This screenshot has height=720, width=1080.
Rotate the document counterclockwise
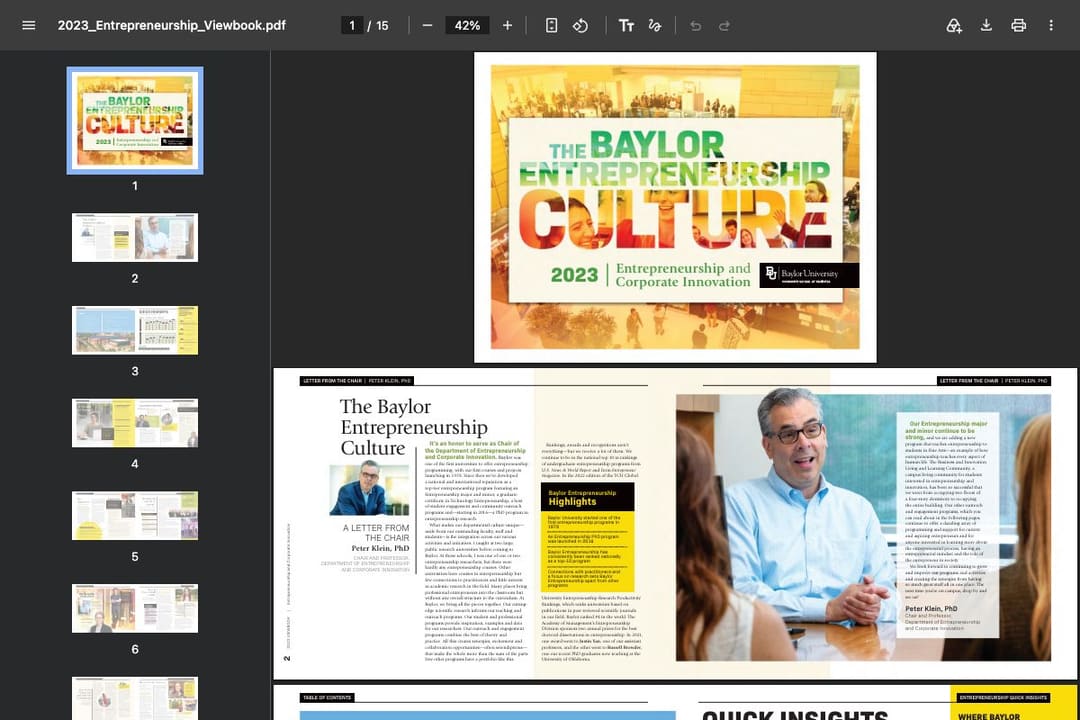(581, 25)
